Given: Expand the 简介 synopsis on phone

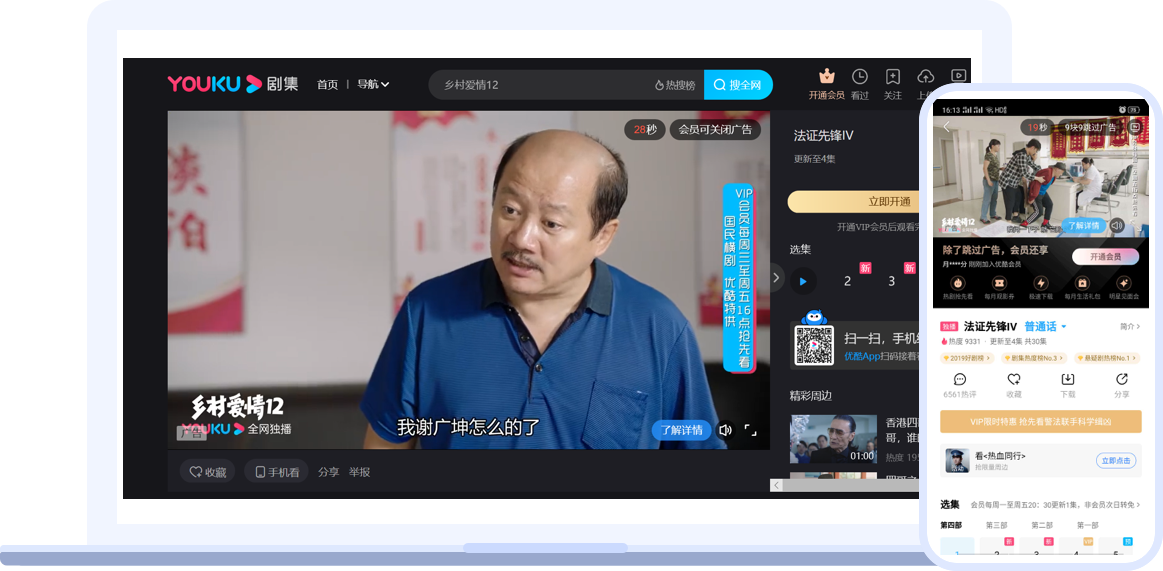Looking at the screenshot, I should (1130, 326).
